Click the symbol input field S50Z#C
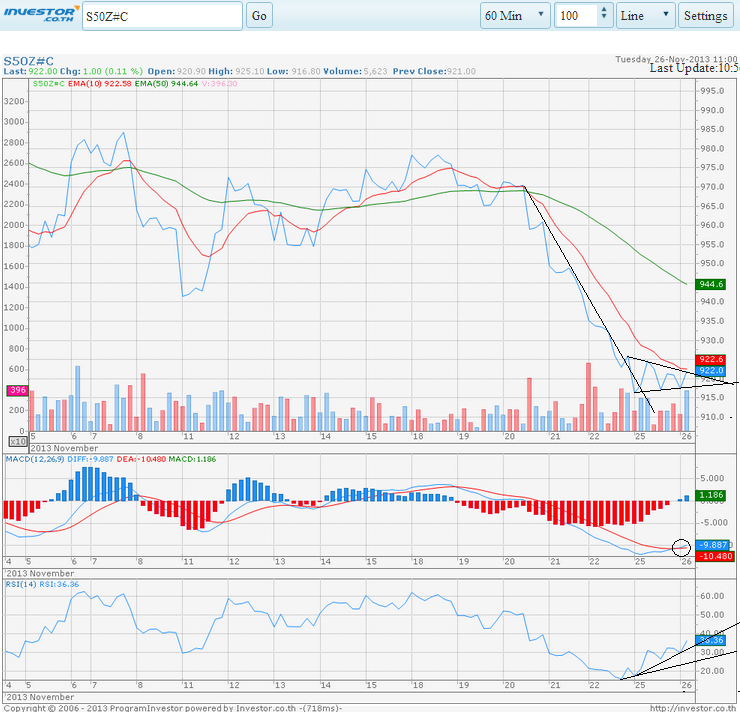This screenshot has height=712, width=740. [x=160, y=16]
